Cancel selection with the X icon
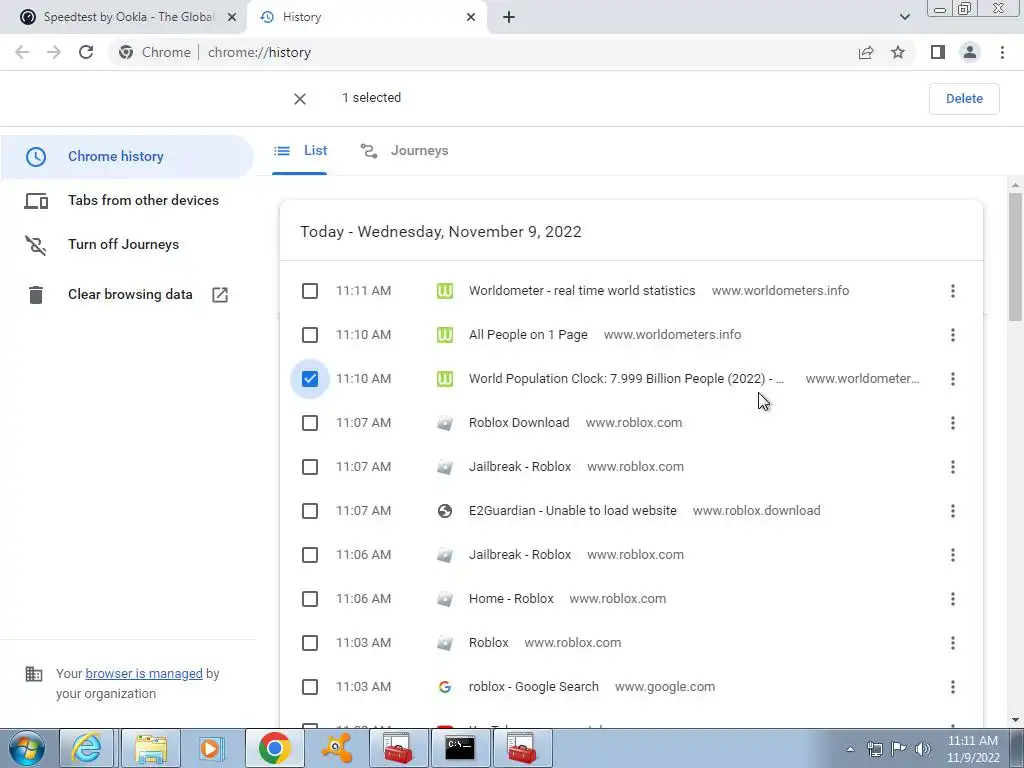1024x768 pixels. pyautogui.click(x=300, y=99)
